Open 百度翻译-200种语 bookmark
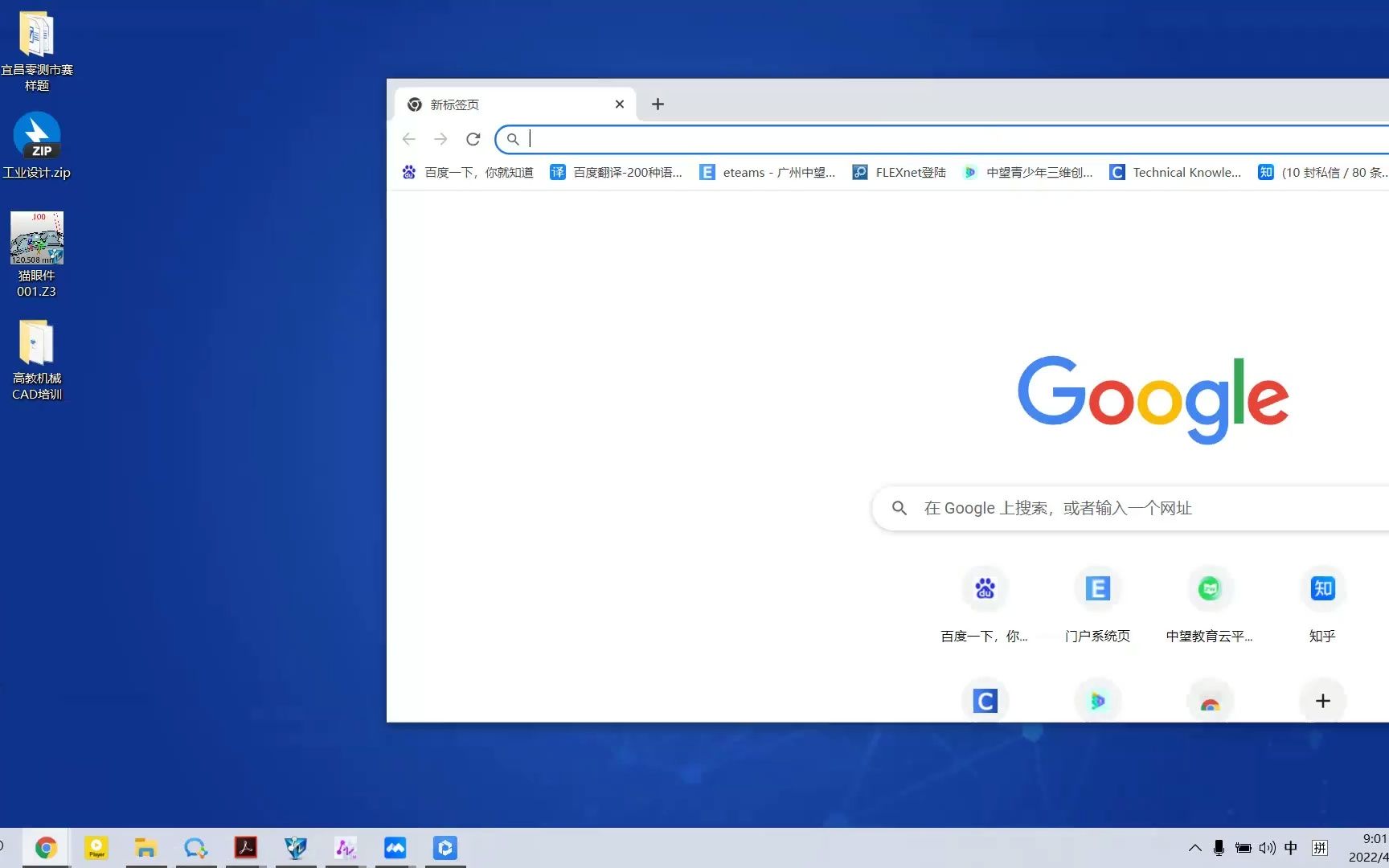1389x868 pixels. 616,172
